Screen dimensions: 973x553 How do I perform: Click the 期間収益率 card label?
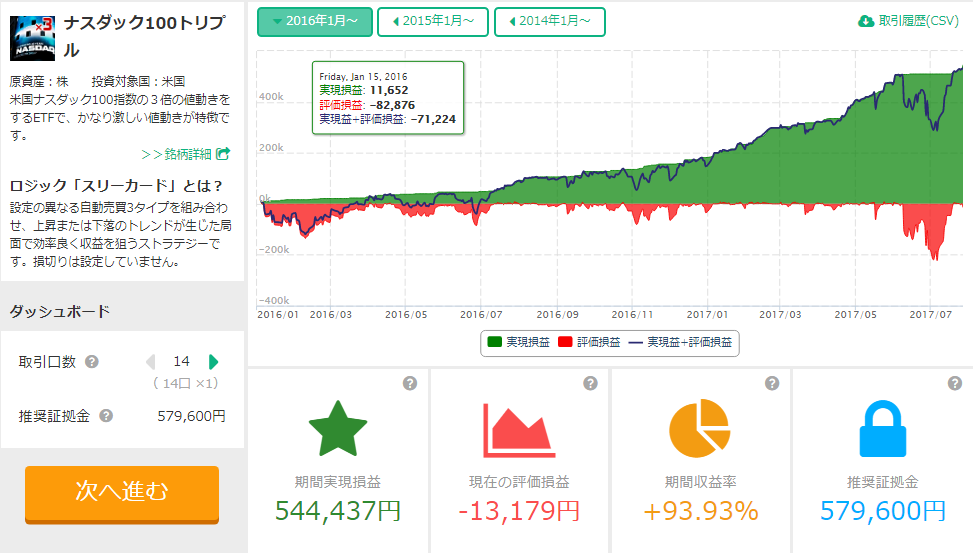[700, 482]
